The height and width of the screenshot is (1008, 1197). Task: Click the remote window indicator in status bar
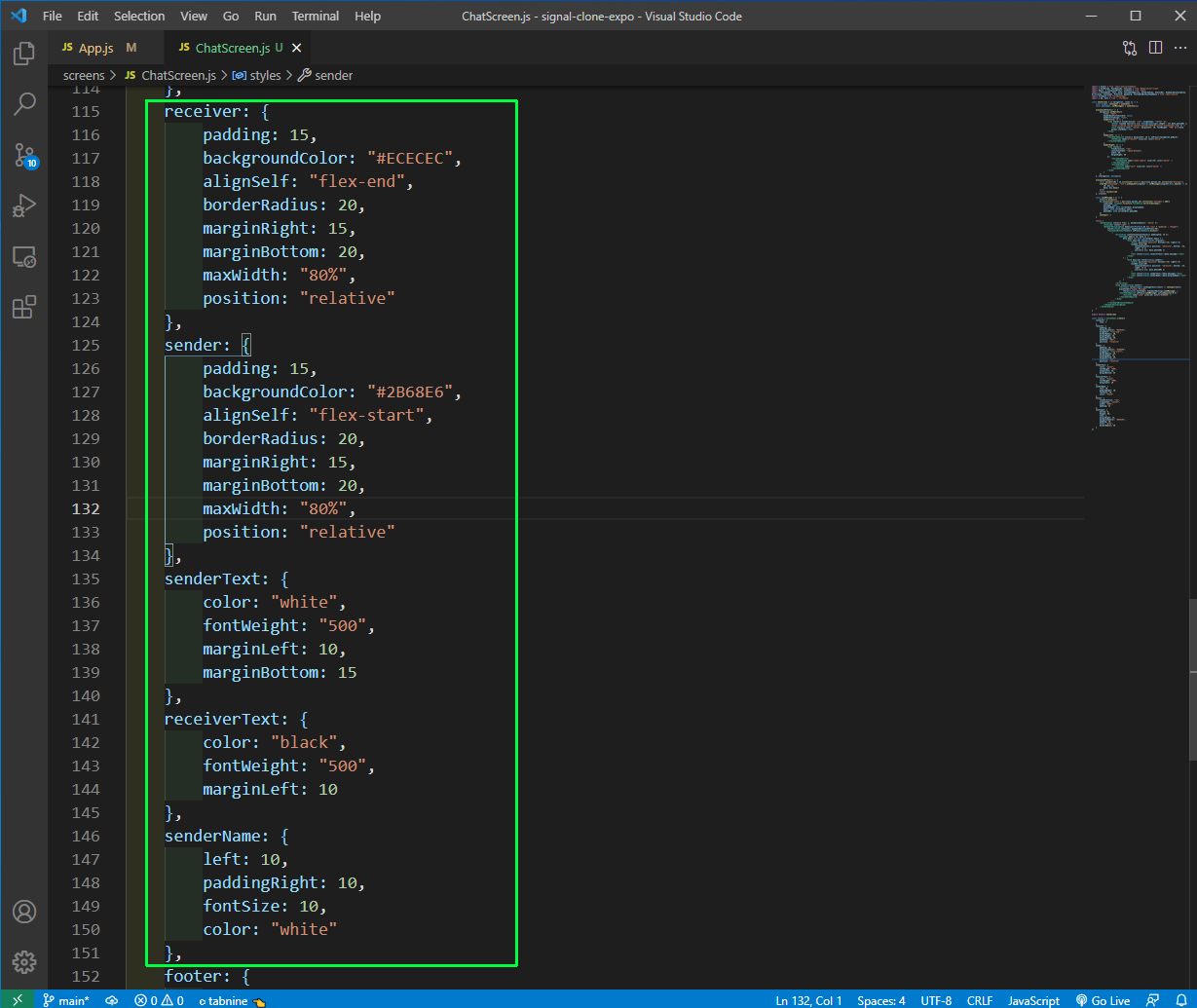pyautogui.click(x=17, y=1000)
